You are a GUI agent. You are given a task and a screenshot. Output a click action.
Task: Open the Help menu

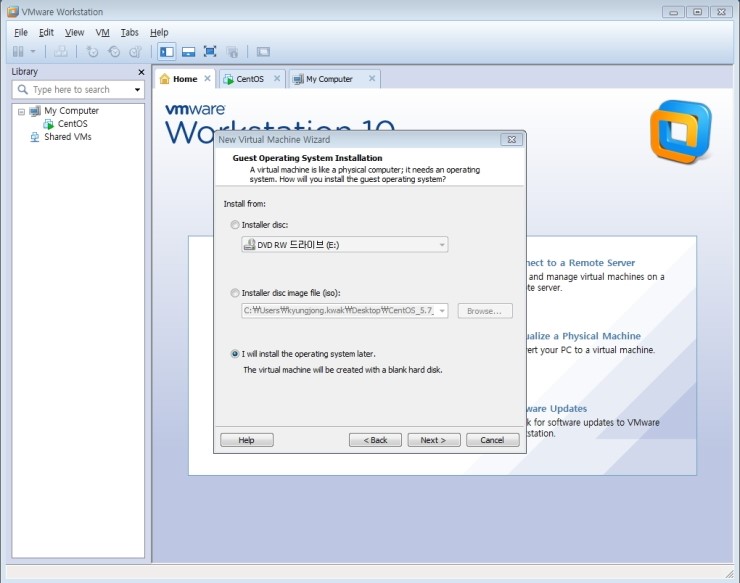coord(159,32)
